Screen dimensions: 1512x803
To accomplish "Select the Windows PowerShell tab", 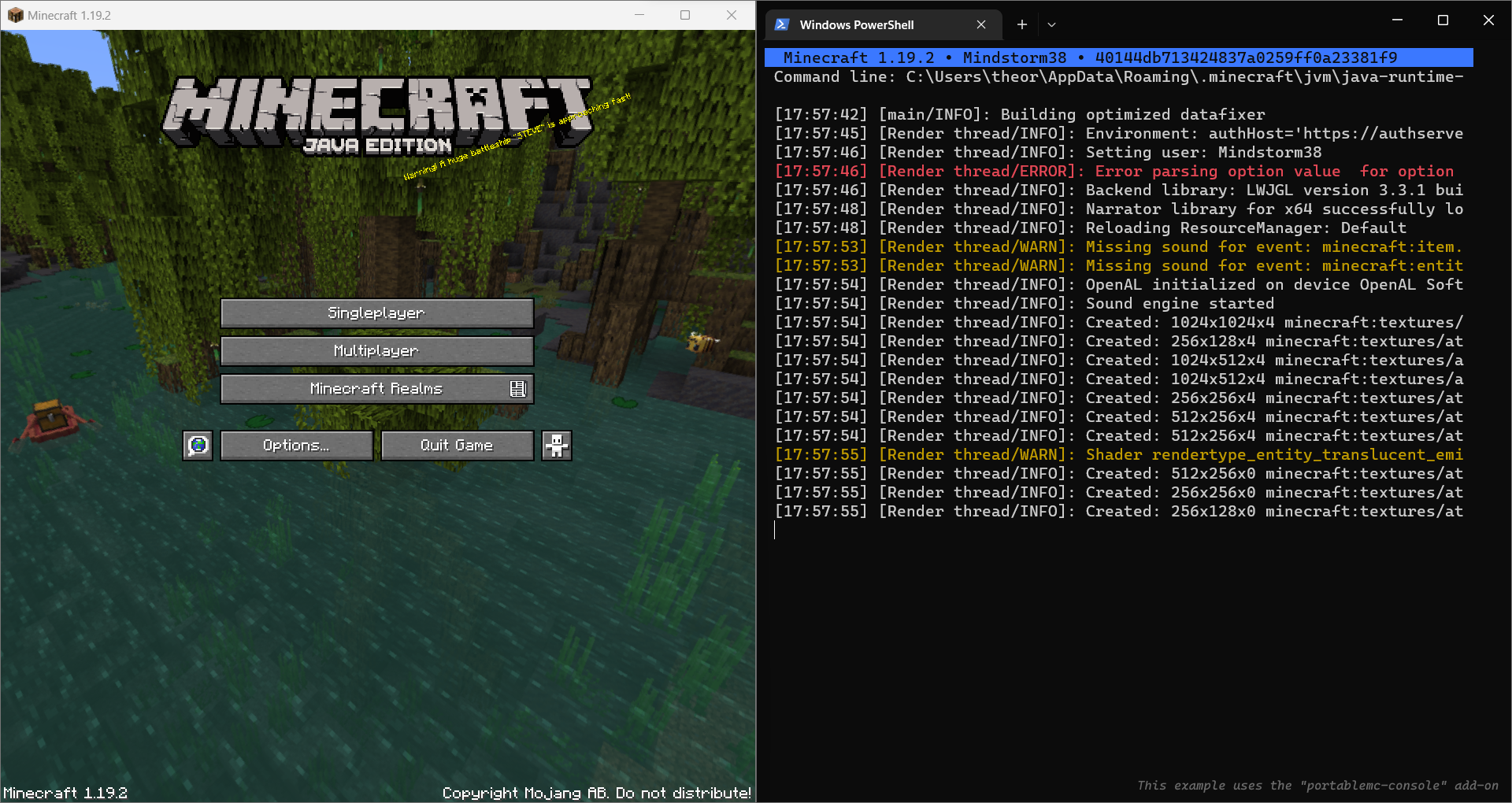I will pos(884,24).
